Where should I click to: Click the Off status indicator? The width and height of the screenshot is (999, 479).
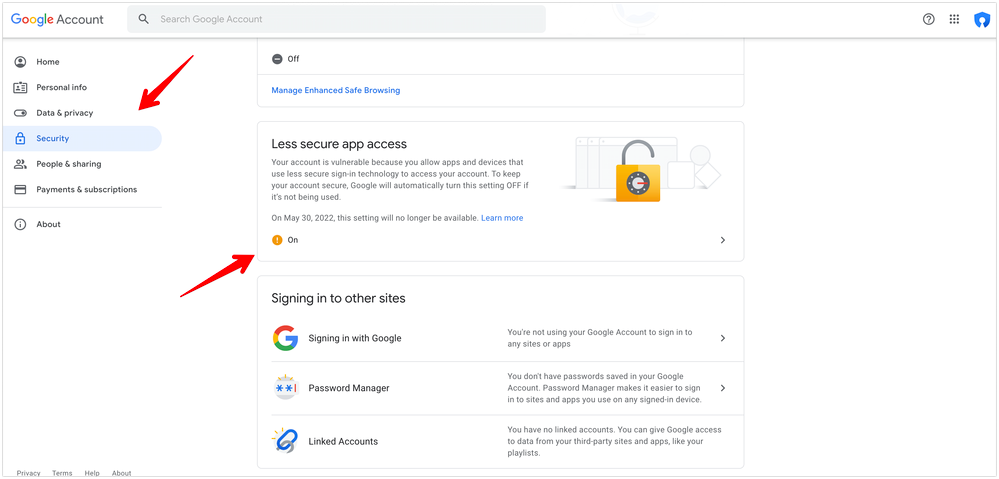coord(285,59)
